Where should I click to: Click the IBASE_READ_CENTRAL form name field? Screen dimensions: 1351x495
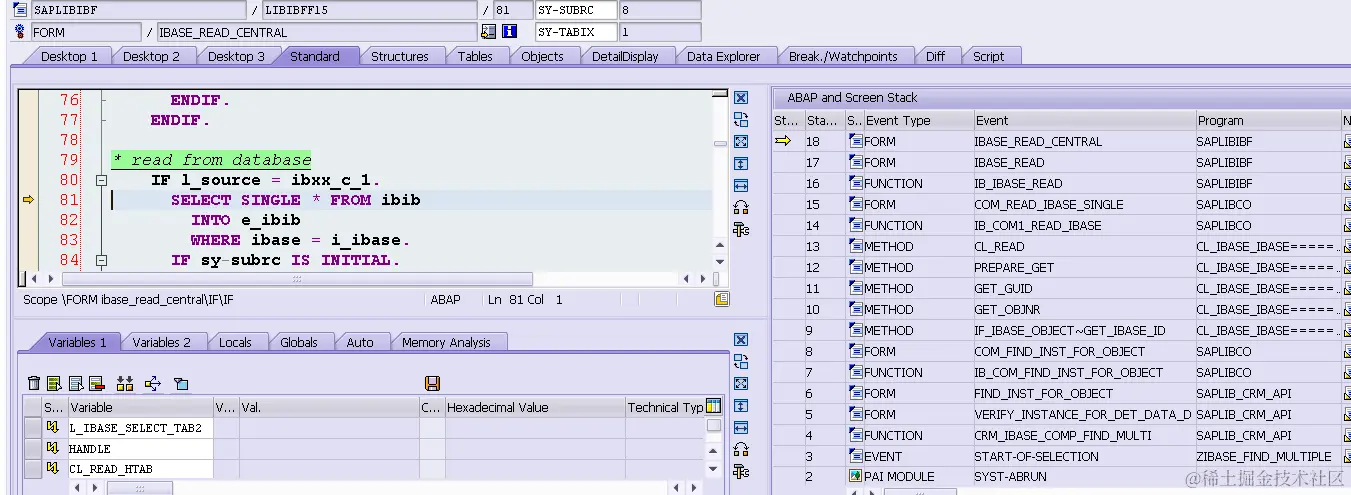coord(317,32)
